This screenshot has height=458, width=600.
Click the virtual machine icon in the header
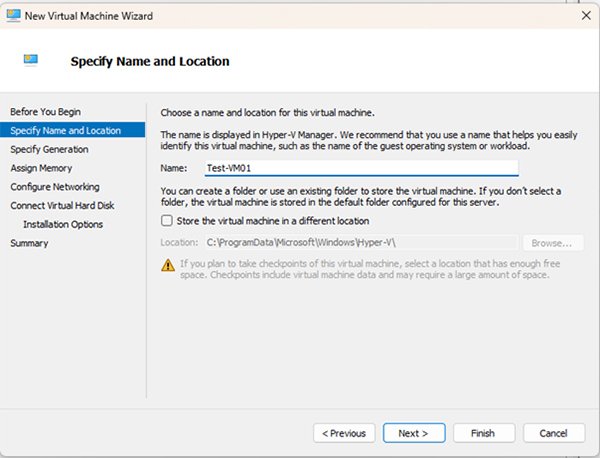coord(32,60)
